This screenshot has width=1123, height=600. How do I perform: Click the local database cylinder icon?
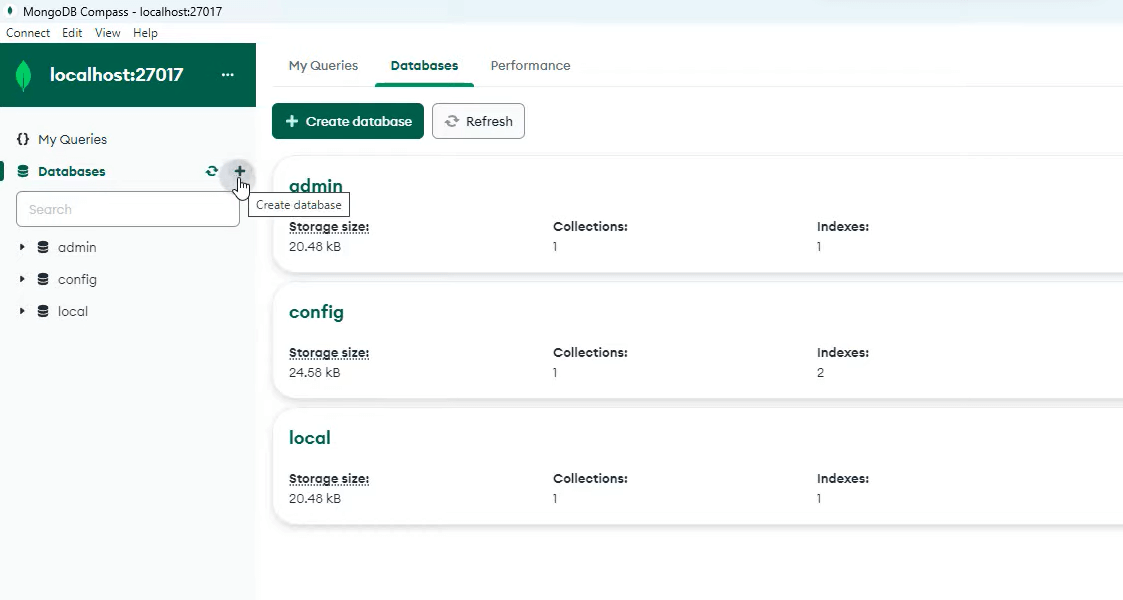pos(42,311)
